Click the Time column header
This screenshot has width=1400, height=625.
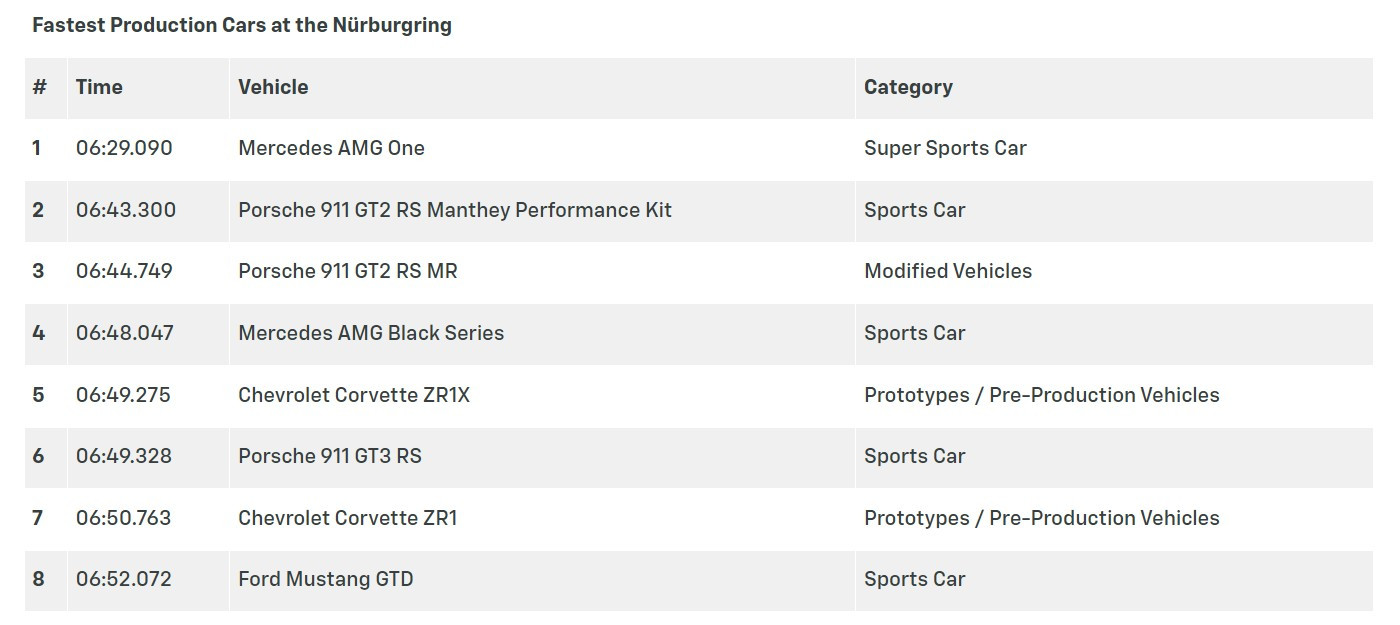[x=99, y=87]
